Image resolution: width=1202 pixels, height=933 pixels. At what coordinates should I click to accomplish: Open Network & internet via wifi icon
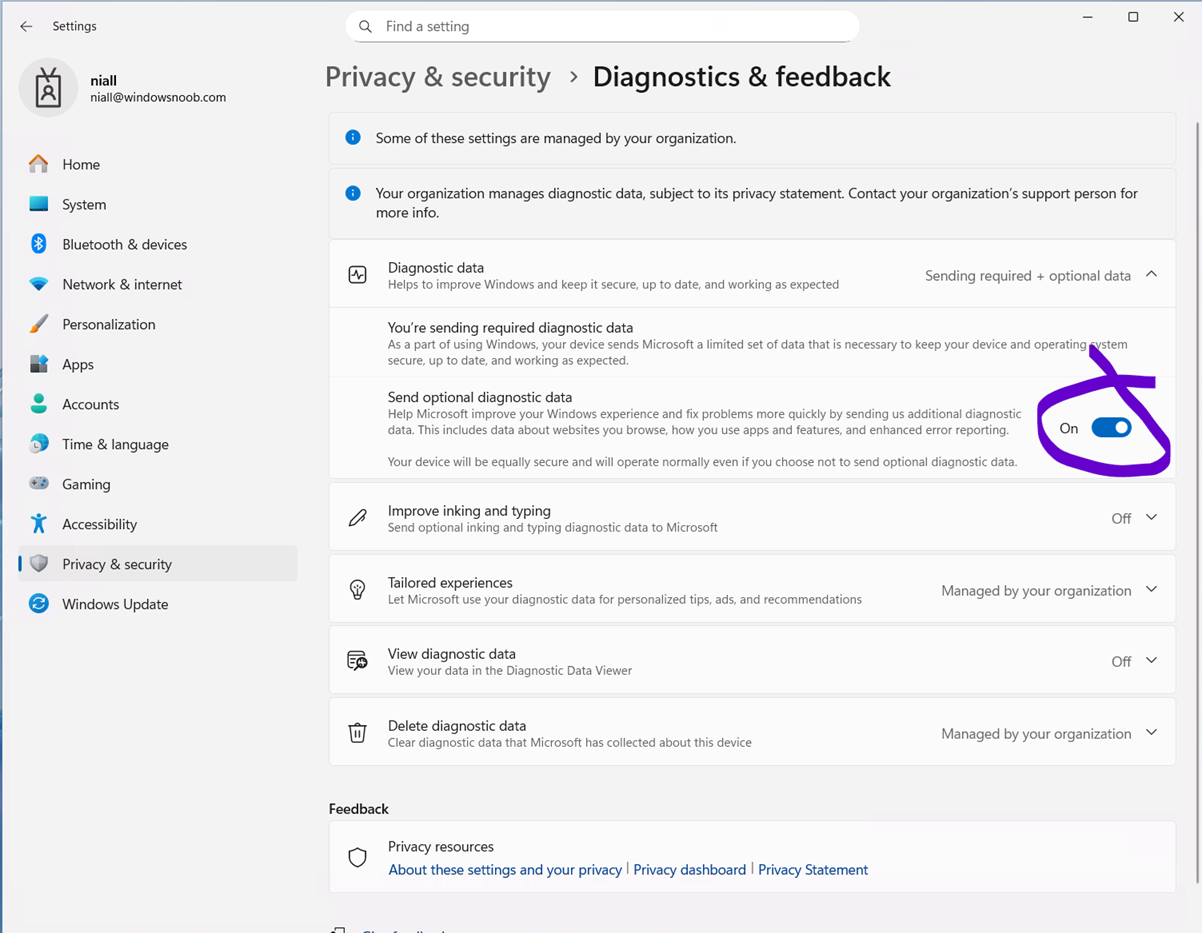click(39, 284)
